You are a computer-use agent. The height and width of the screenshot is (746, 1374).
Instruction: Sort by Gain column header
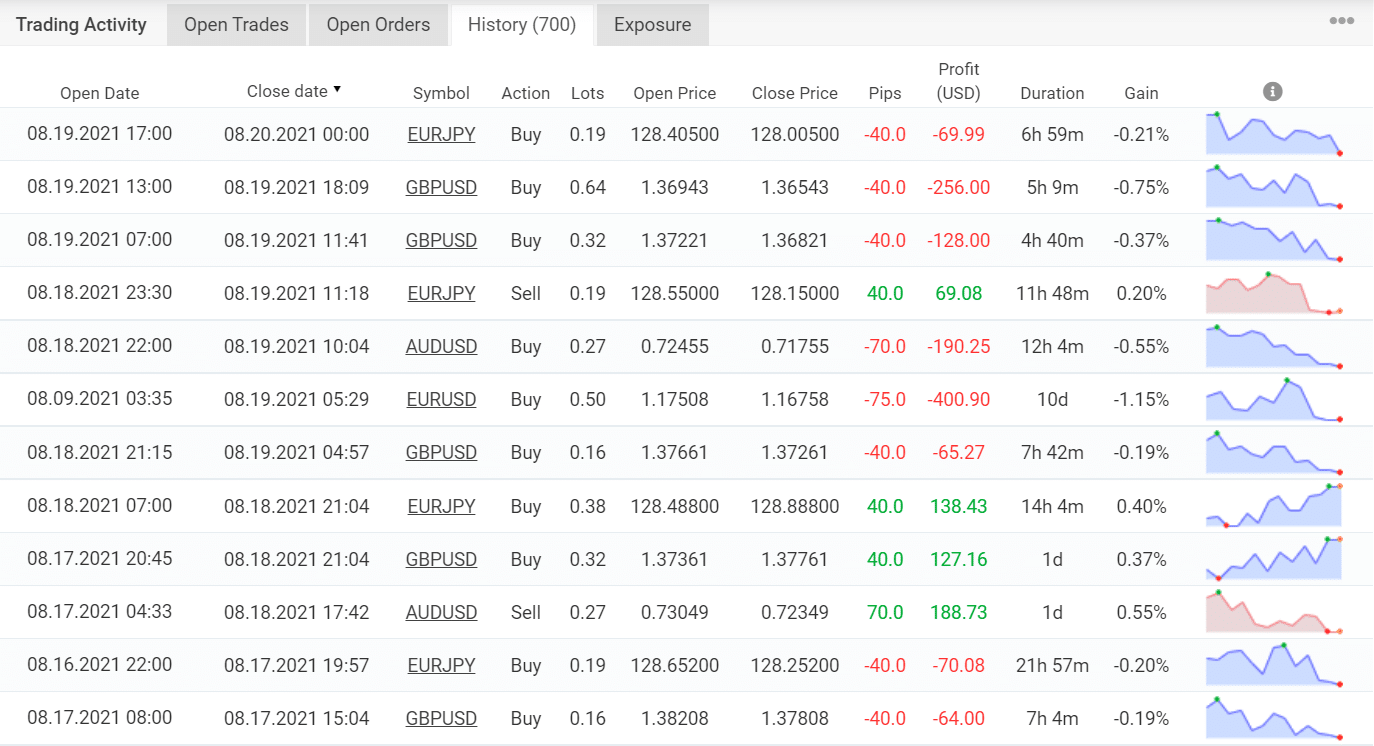point(1141,93)
